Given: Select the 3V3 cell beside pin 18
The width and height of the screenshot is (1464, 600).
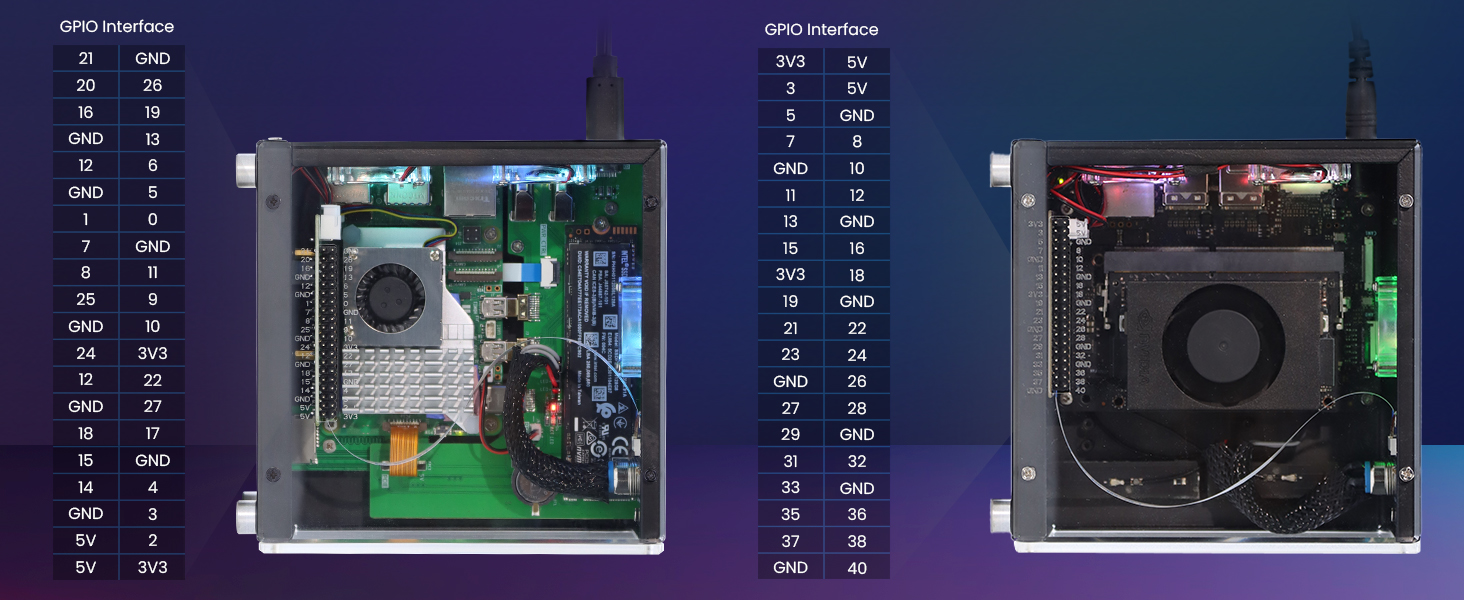Looking at the screenshot, I should [791, 274].
